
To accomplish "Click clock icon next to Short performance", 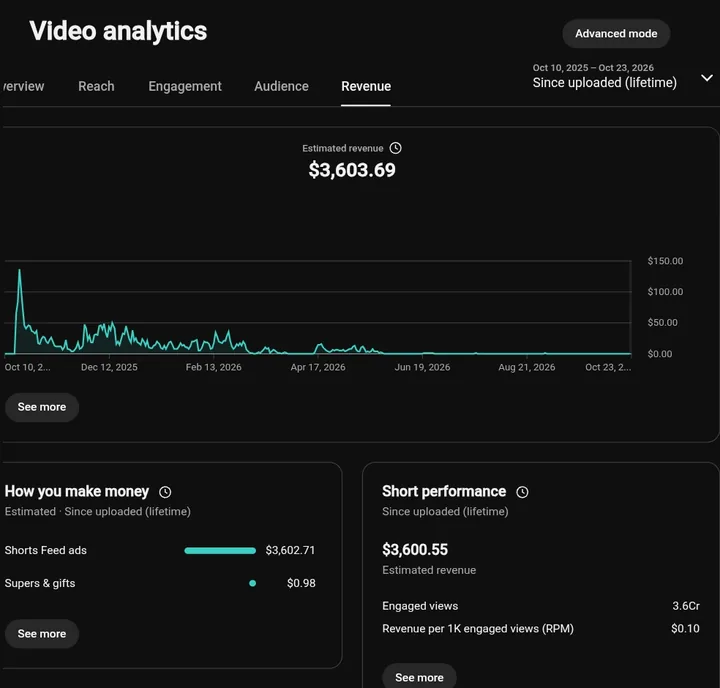I will pyautogui.click(x=522, y=492).
